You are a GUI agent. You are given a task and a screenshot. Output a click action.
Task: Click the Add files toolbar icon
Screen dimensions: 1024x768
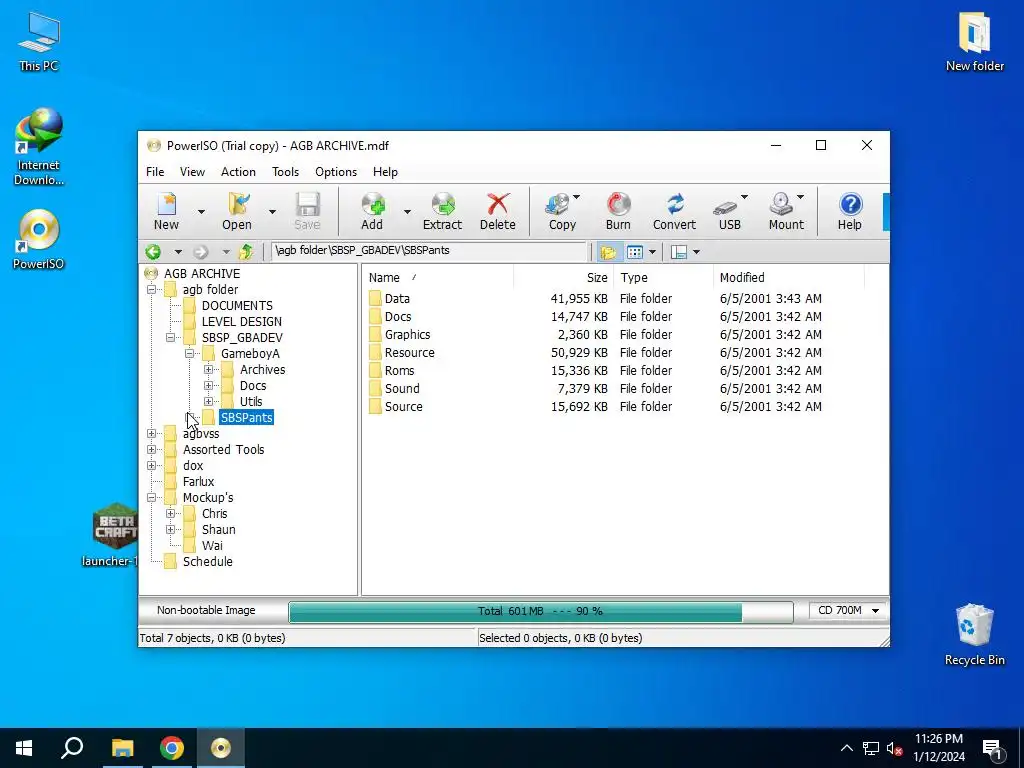[x=372, y=211]
